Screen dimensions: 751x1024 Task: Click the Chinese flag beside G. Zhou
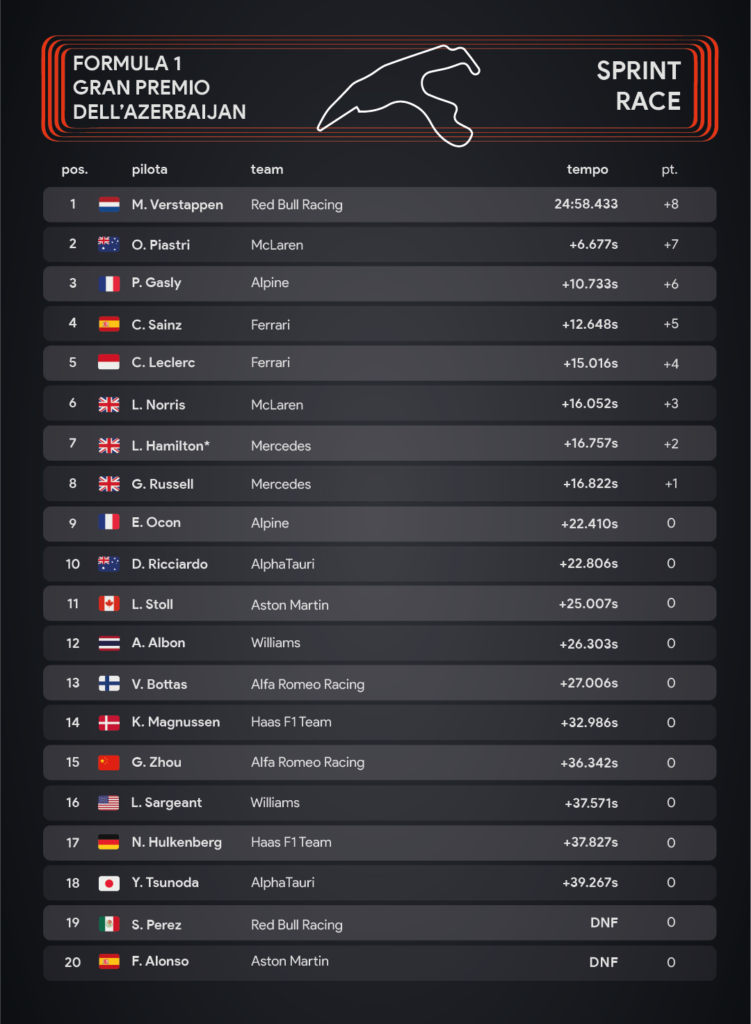tap(109, 762)
